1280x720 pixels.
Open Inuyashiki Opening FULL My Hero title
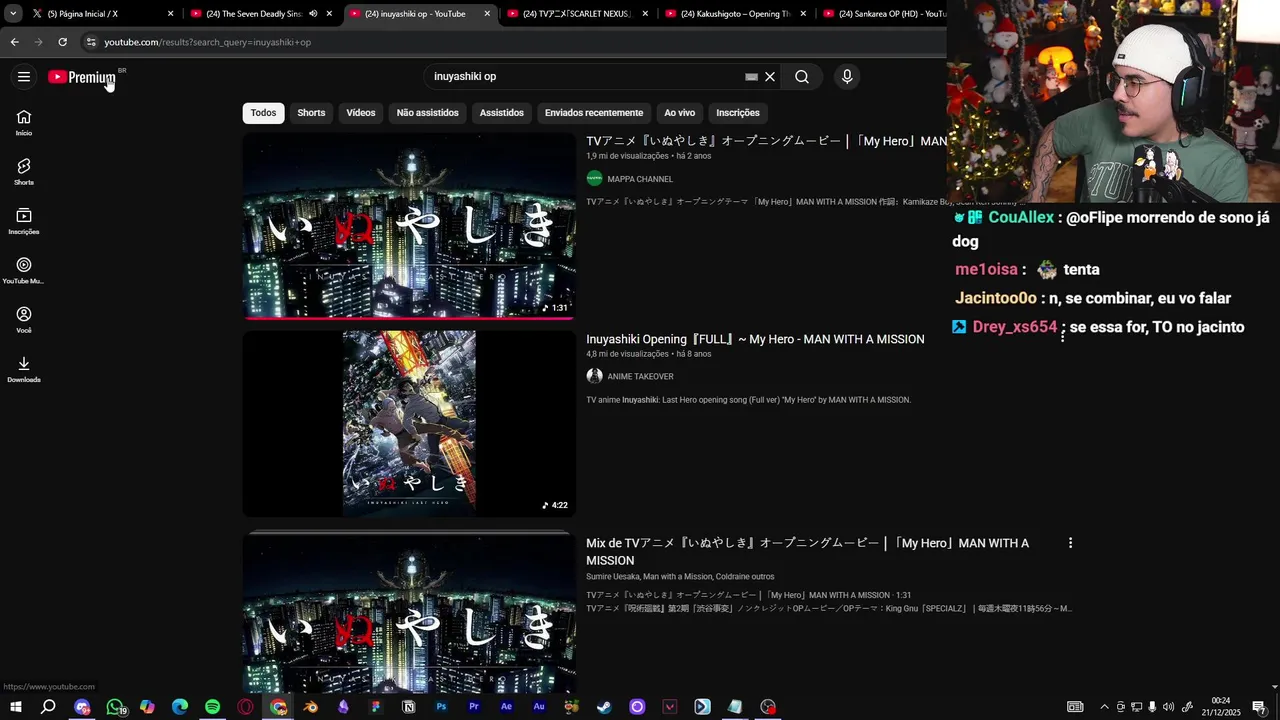point(755,339)
